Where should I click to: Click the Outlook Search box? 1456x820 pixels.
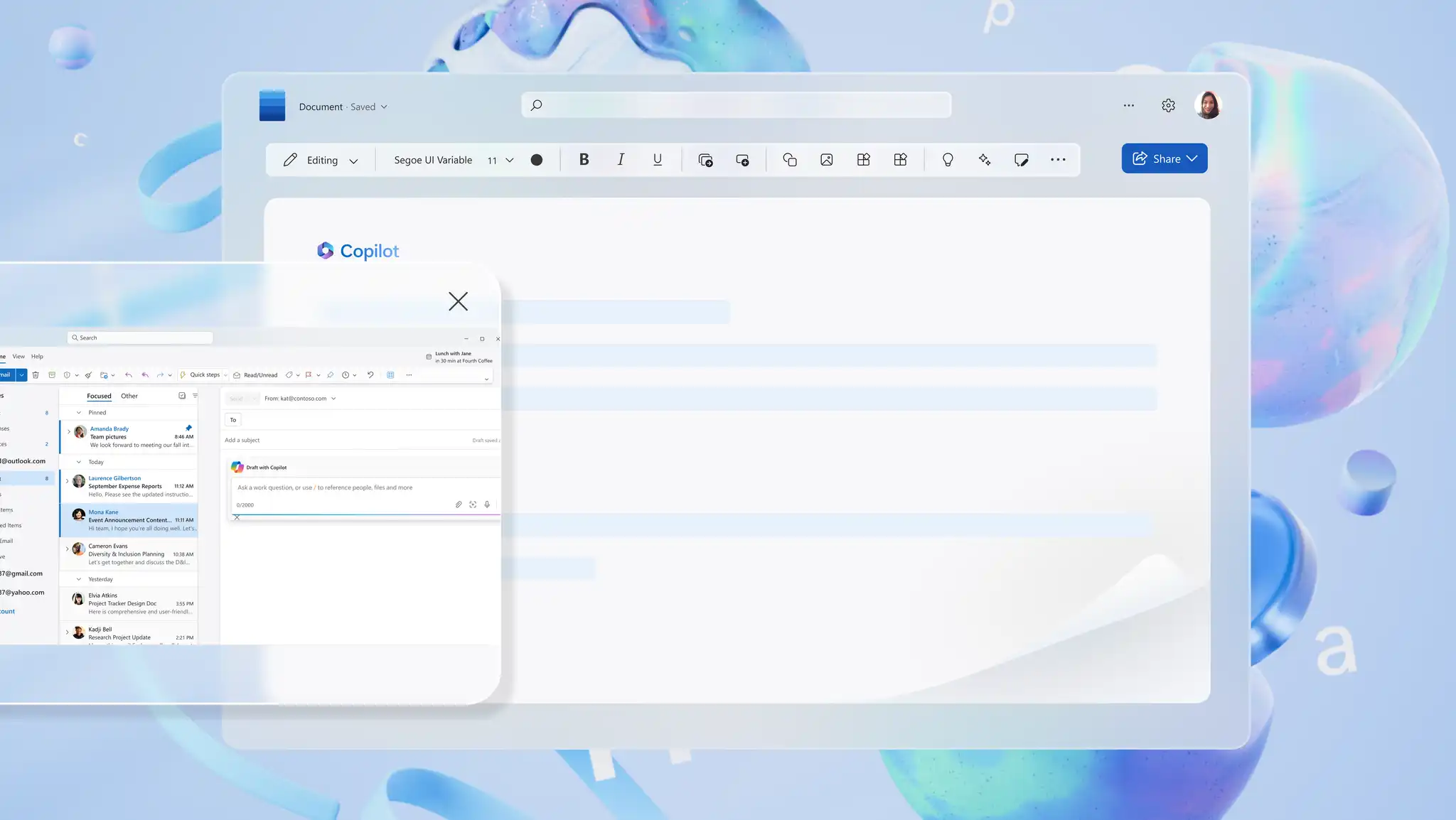pos(140,338)
